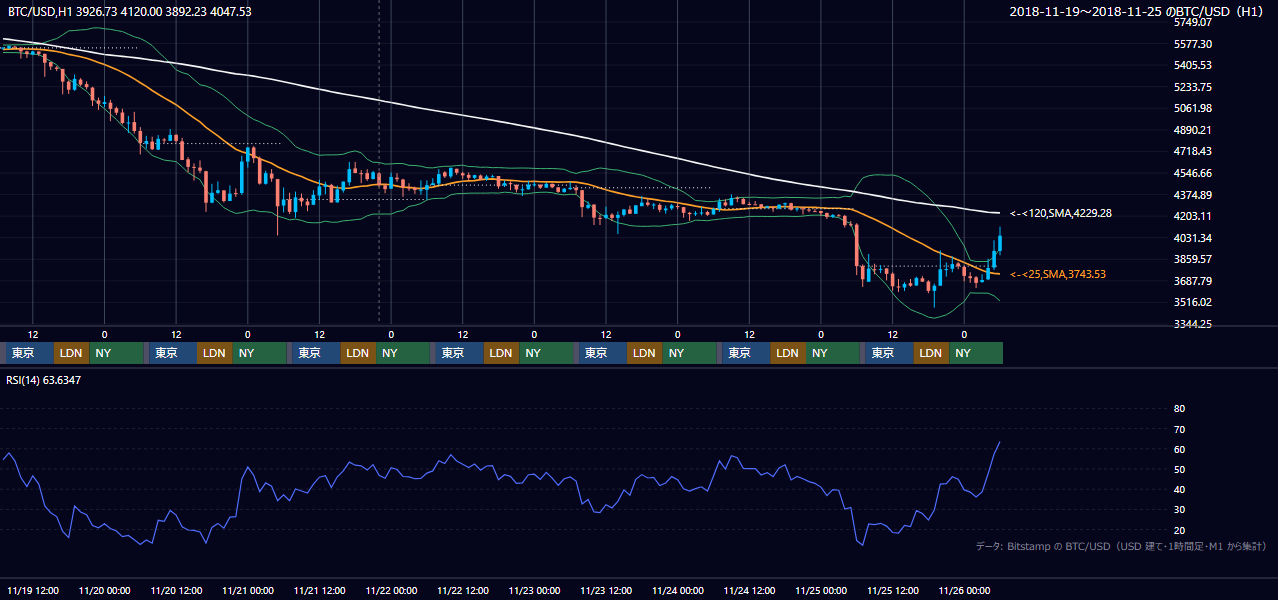Click RSI scale level 70
Image resolution: width=1278 pixels, height=600 pixels.
[x=1179, y=429]
